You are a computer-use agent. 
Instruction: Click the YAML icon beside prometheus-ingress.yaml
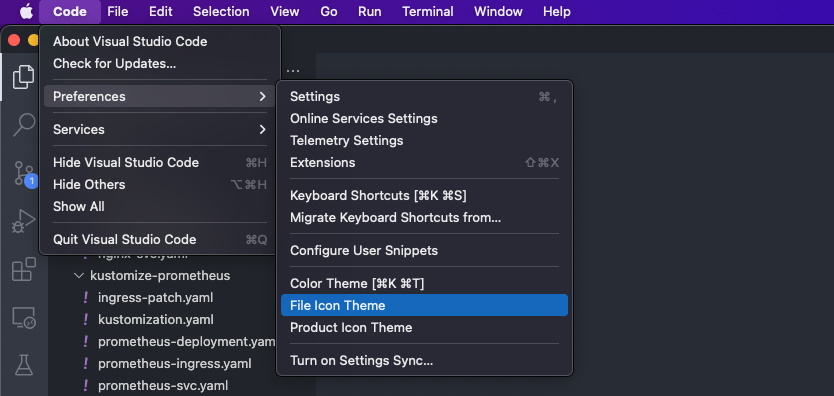(86, 364)
